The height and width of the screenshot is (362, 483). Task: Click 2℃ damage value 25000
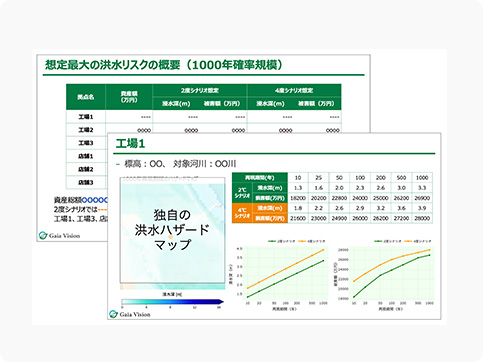pyautogui.click(x=381, y=198)
